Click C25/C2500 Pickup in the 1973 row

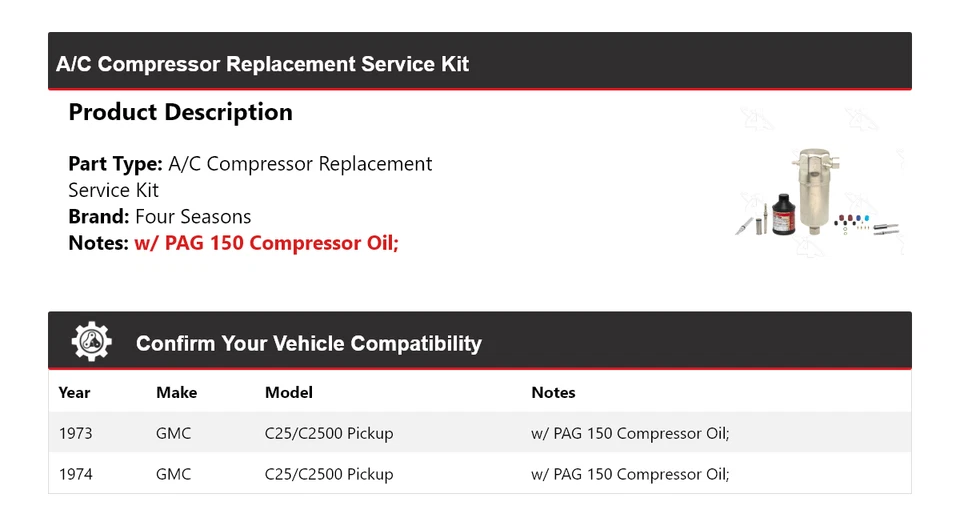tap(328, 433)
